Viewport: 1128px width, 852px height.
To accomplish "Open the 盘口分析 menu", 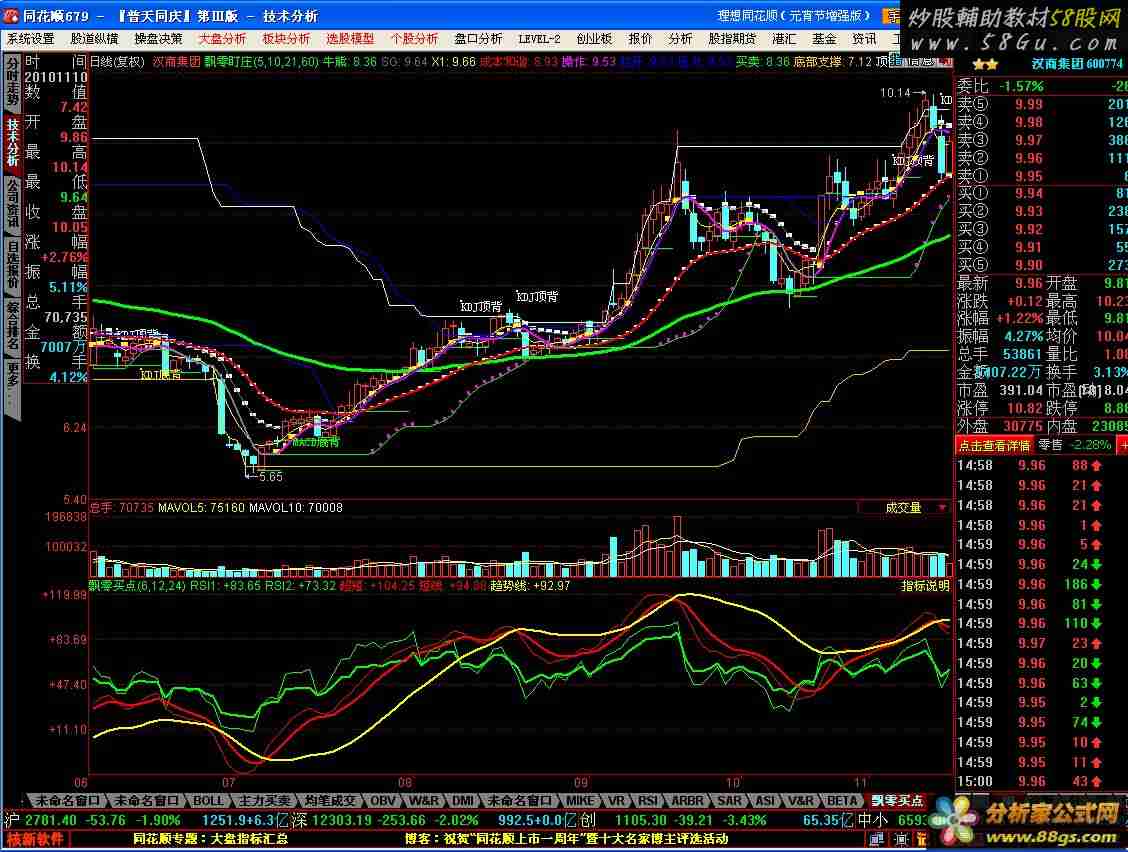I will click(478, 39).
